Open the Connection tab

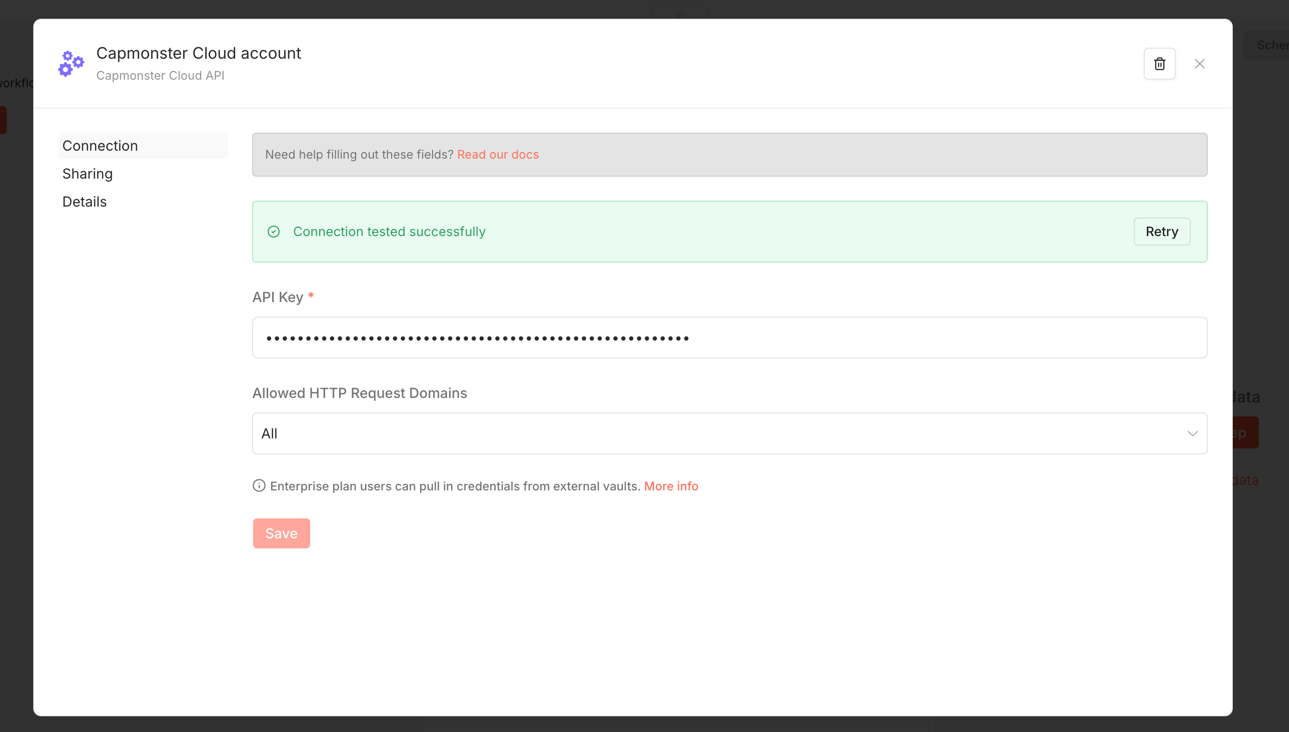pos(143,146)
